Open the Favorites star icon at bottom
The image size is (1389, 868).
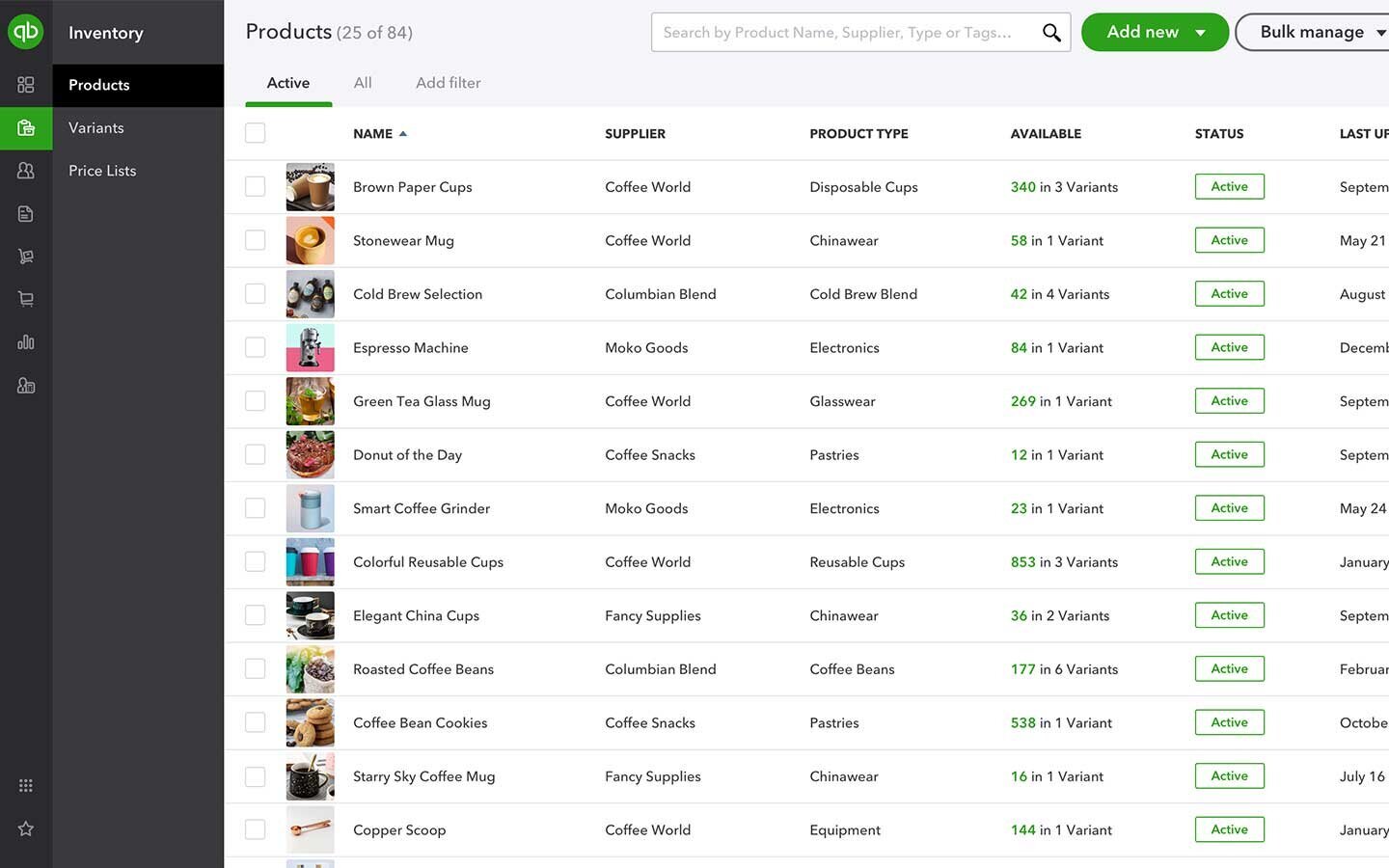click(26, 827)
